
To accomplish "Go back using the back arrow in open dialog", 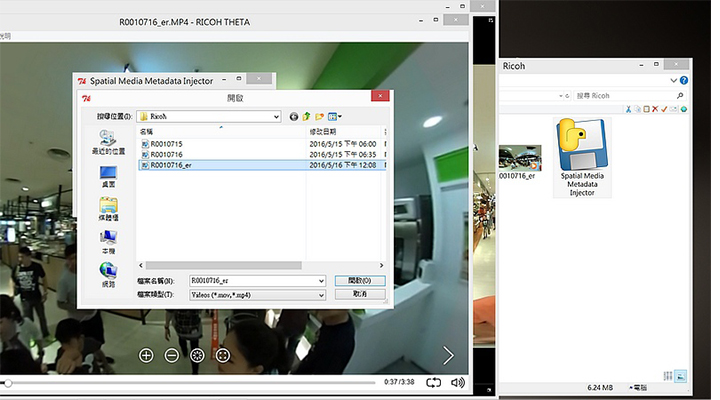I will (294, 117).
